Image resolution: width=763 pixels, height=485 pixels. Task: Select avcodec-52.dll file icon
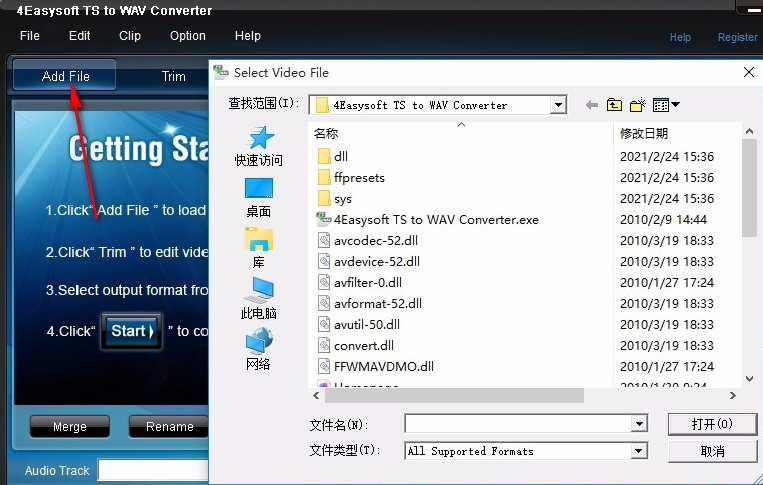click(324, 240)
